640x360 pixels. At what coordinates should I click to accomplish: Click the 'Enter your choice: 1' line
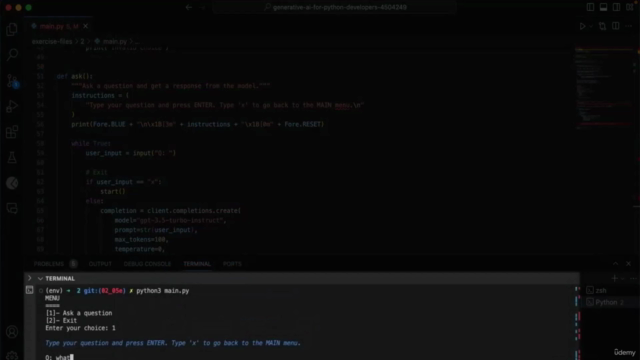pos(80,328)
